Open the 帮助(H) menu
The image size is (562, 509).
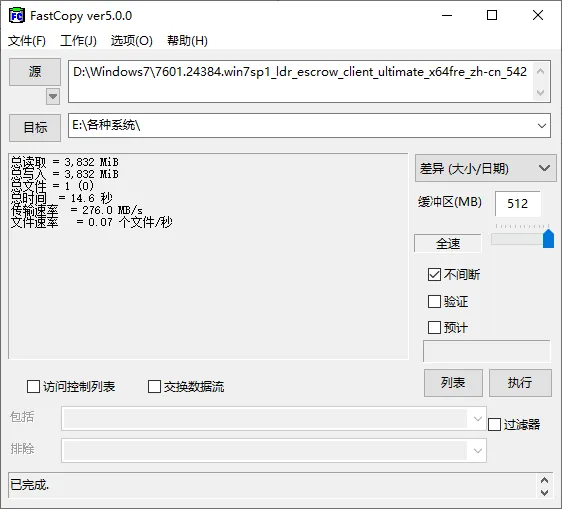tap(187, 41)
